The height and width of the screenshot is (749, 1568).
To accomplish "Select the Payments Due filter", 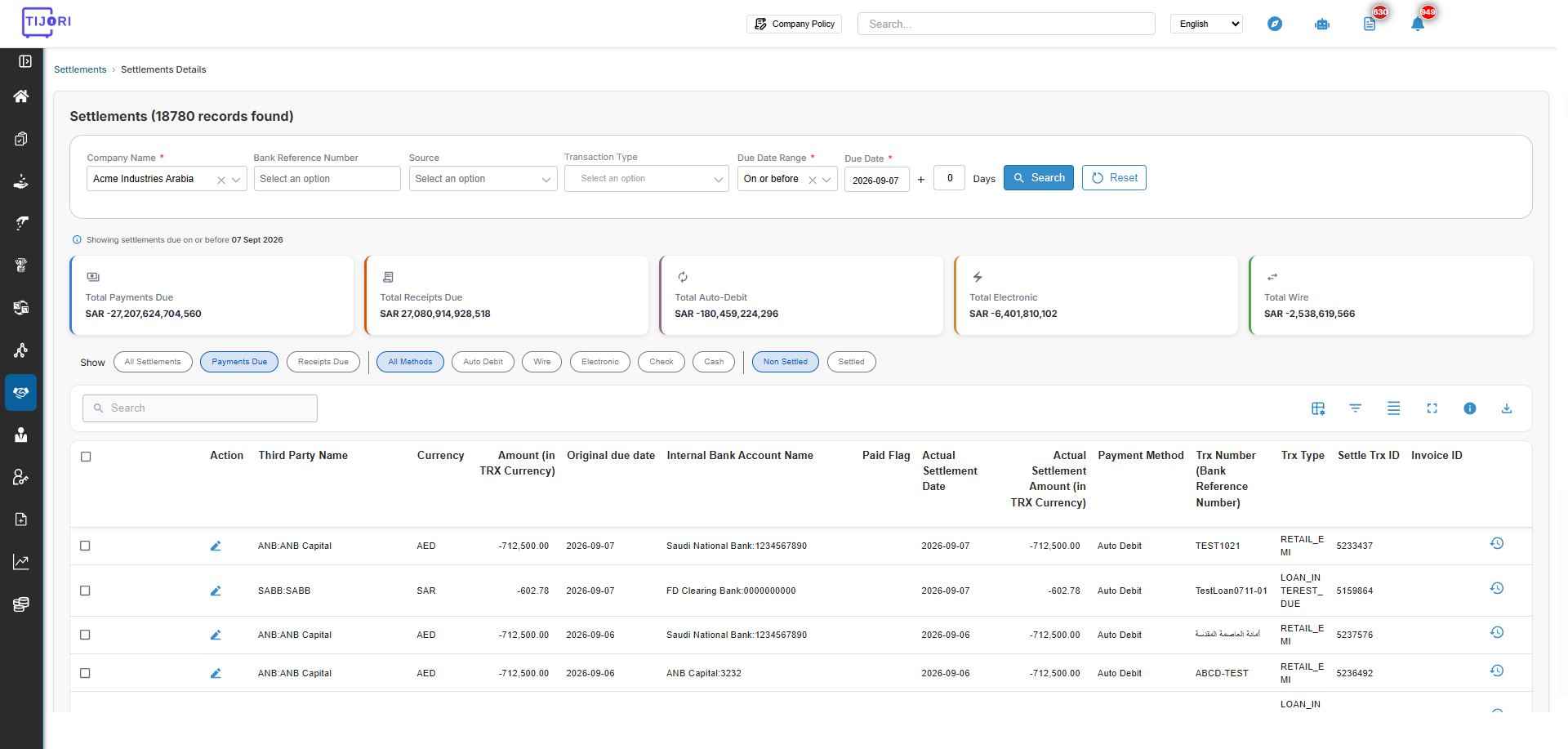I will [239, 362].
